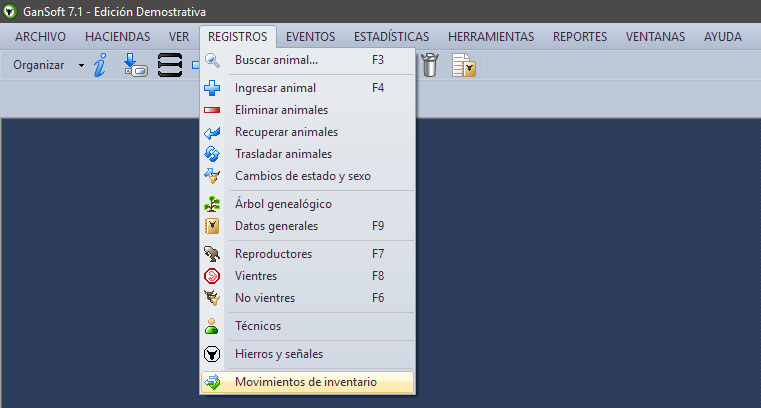Click the swap-arrows icon for Trasladar animales
Viewport: 761px width, 408px height.
(212, 154)
